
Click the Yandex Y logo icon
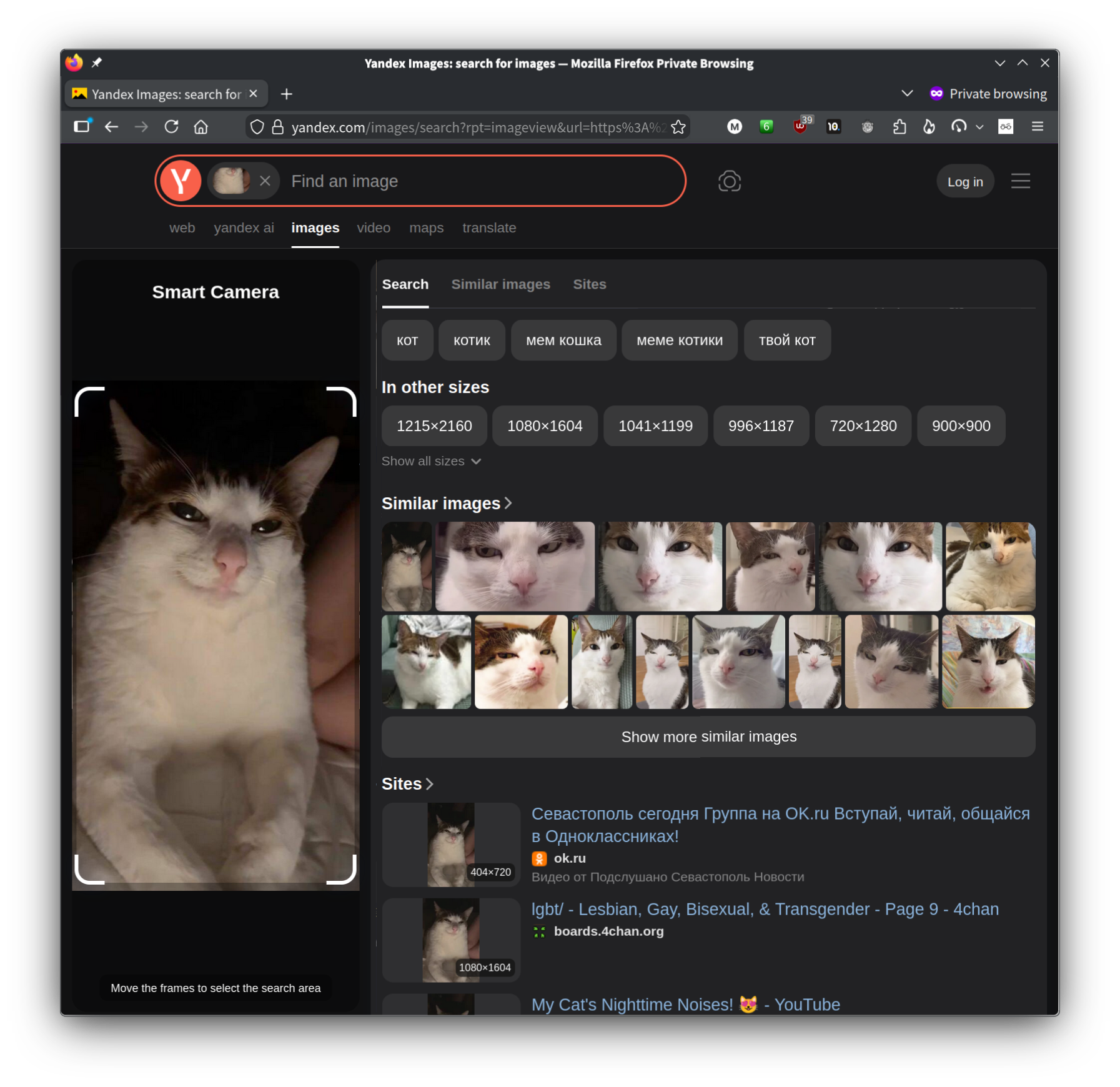(x=181, y=181)
